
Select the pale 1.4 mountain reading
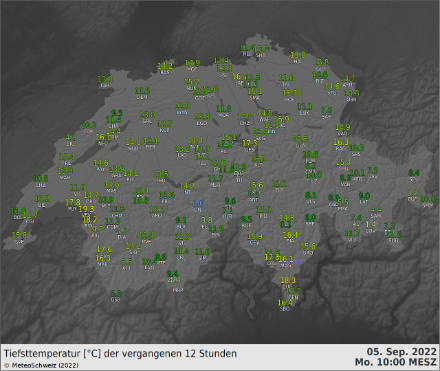pyautogui.click(x=371, y=224)
